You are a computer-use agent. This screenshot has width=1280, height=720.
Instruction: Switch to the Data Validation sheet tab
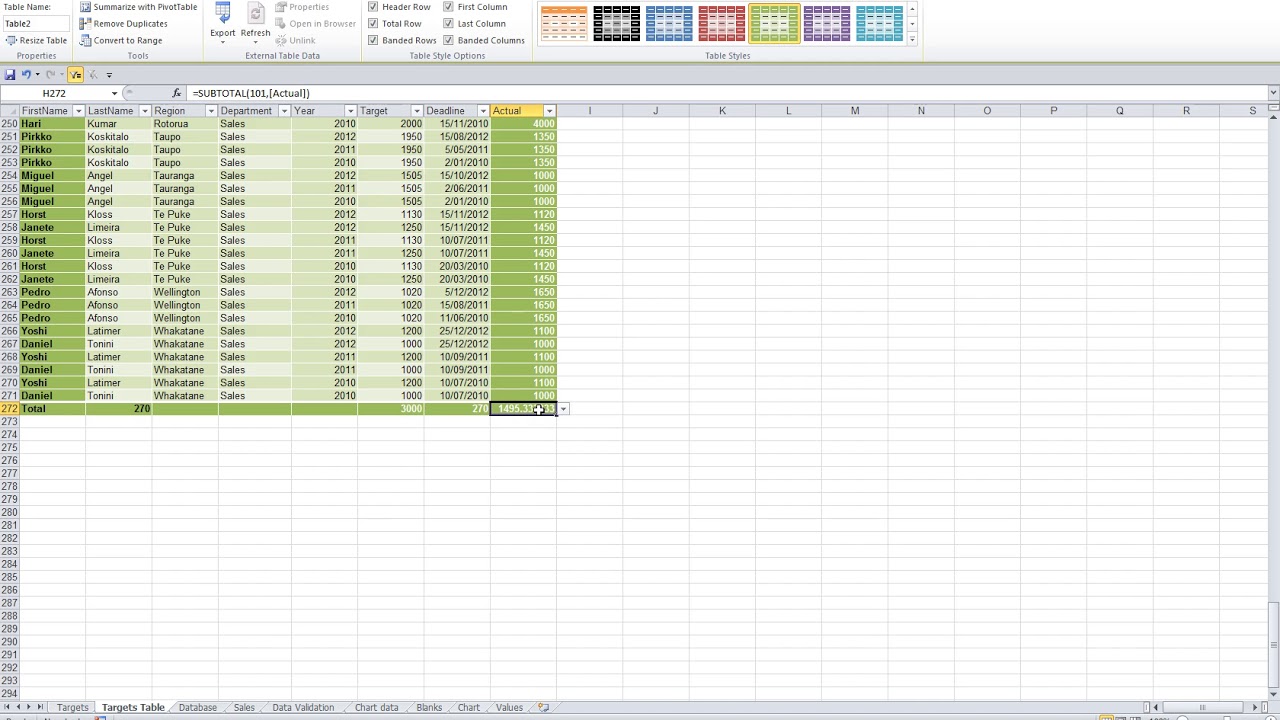pos(303,708)
